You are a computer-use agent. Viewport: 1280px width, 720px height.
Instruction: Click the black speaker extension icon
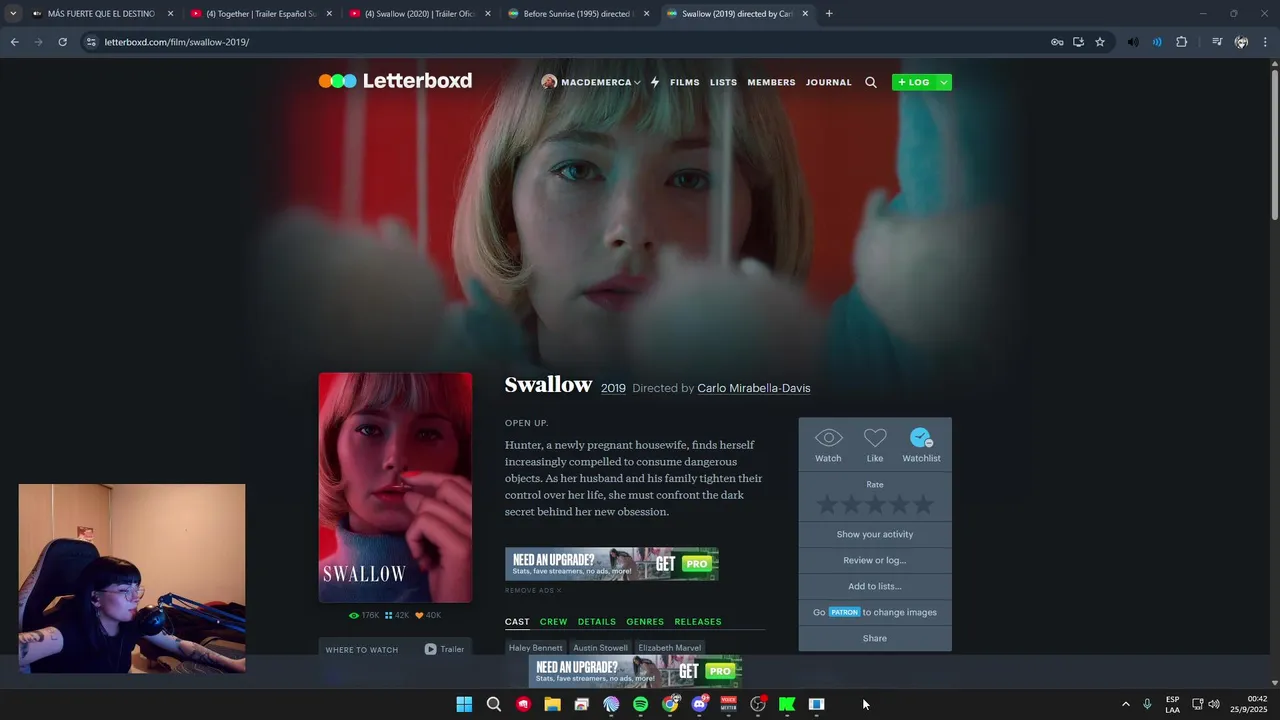coord(1133,42)
